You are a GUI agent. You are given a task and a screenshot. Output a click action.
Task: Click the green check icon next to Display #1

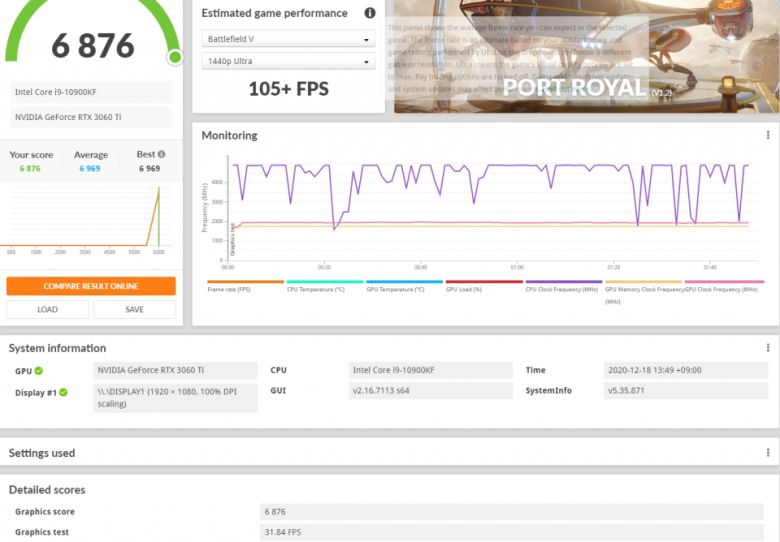coord(63,393)
